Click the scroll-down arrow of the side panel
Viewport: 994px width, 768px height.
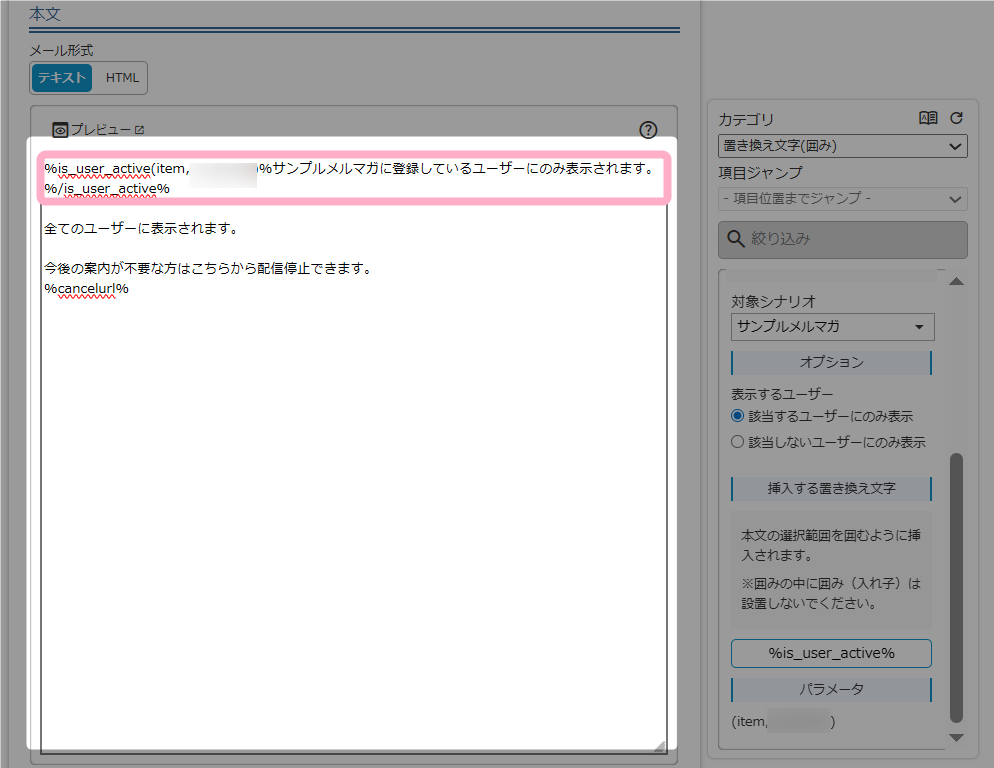click(956, 737)
